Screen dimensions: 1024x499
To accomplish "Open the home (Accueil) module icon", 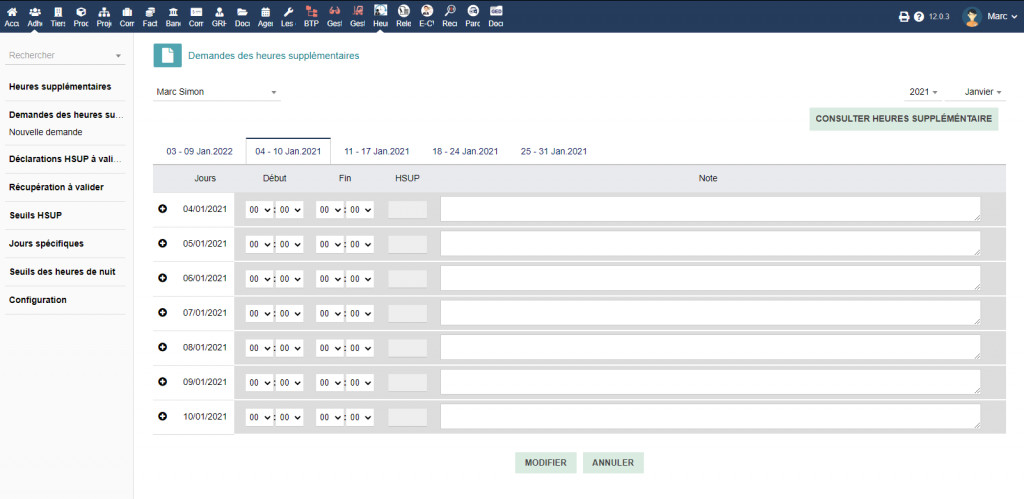I will coord(12,12).
